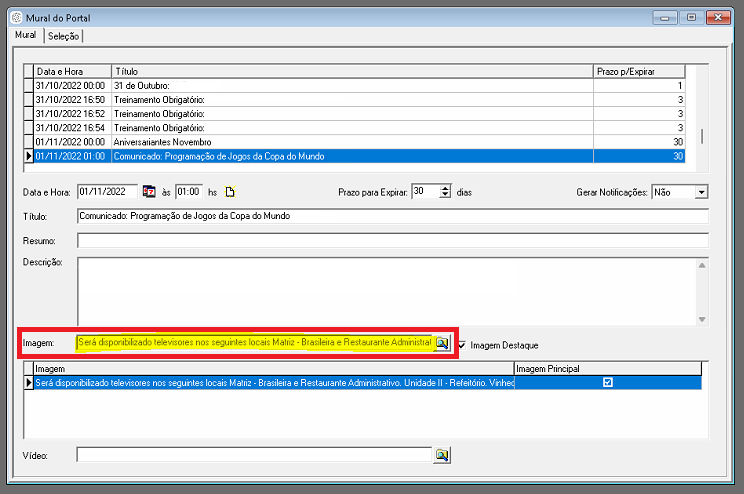Uncheck the Imagem Principal checkbox in the image row
The image size is (744, 494).
coord(607,382)
